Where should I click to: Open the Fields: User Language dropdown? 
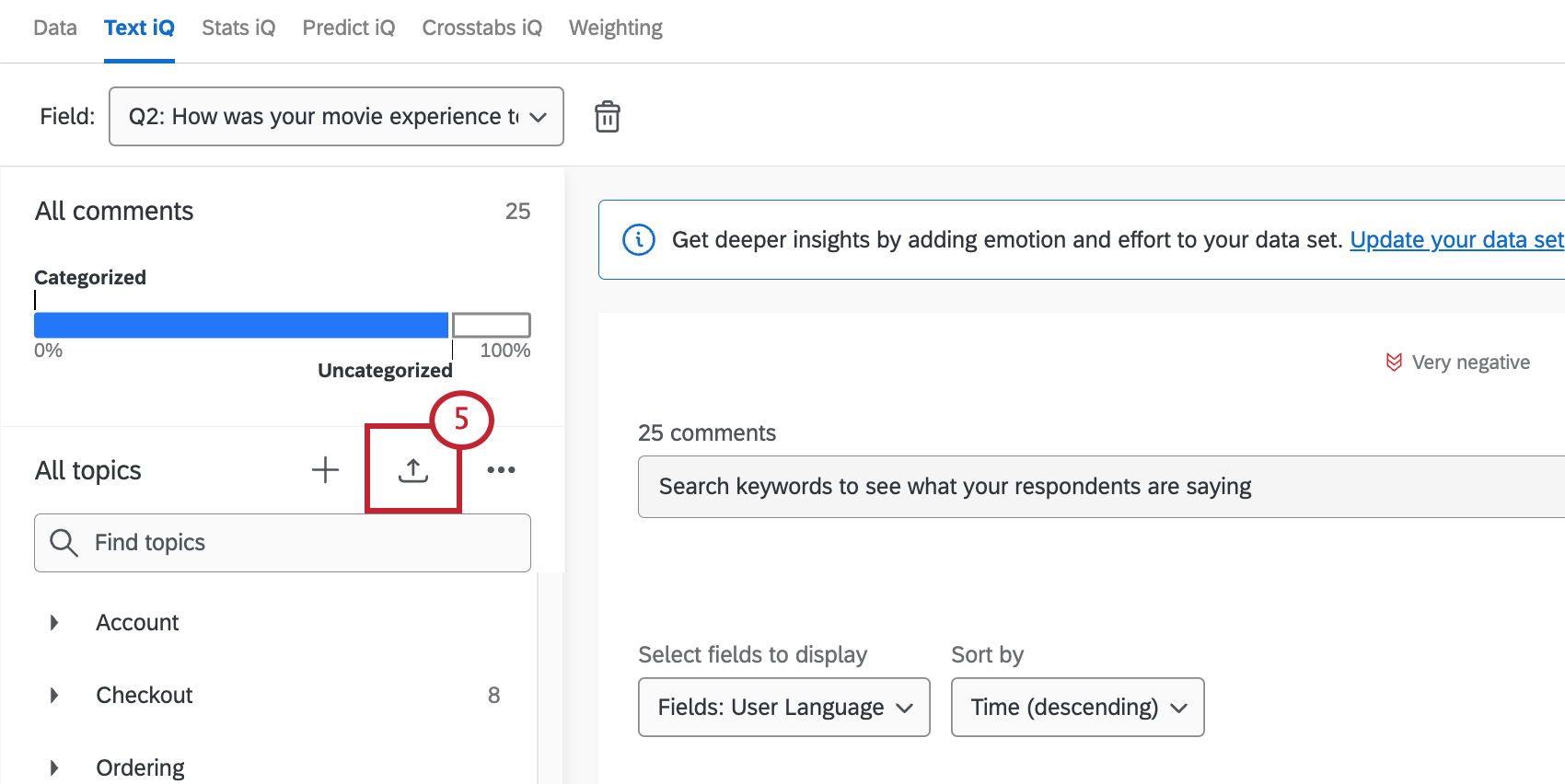tap(783, 707)
